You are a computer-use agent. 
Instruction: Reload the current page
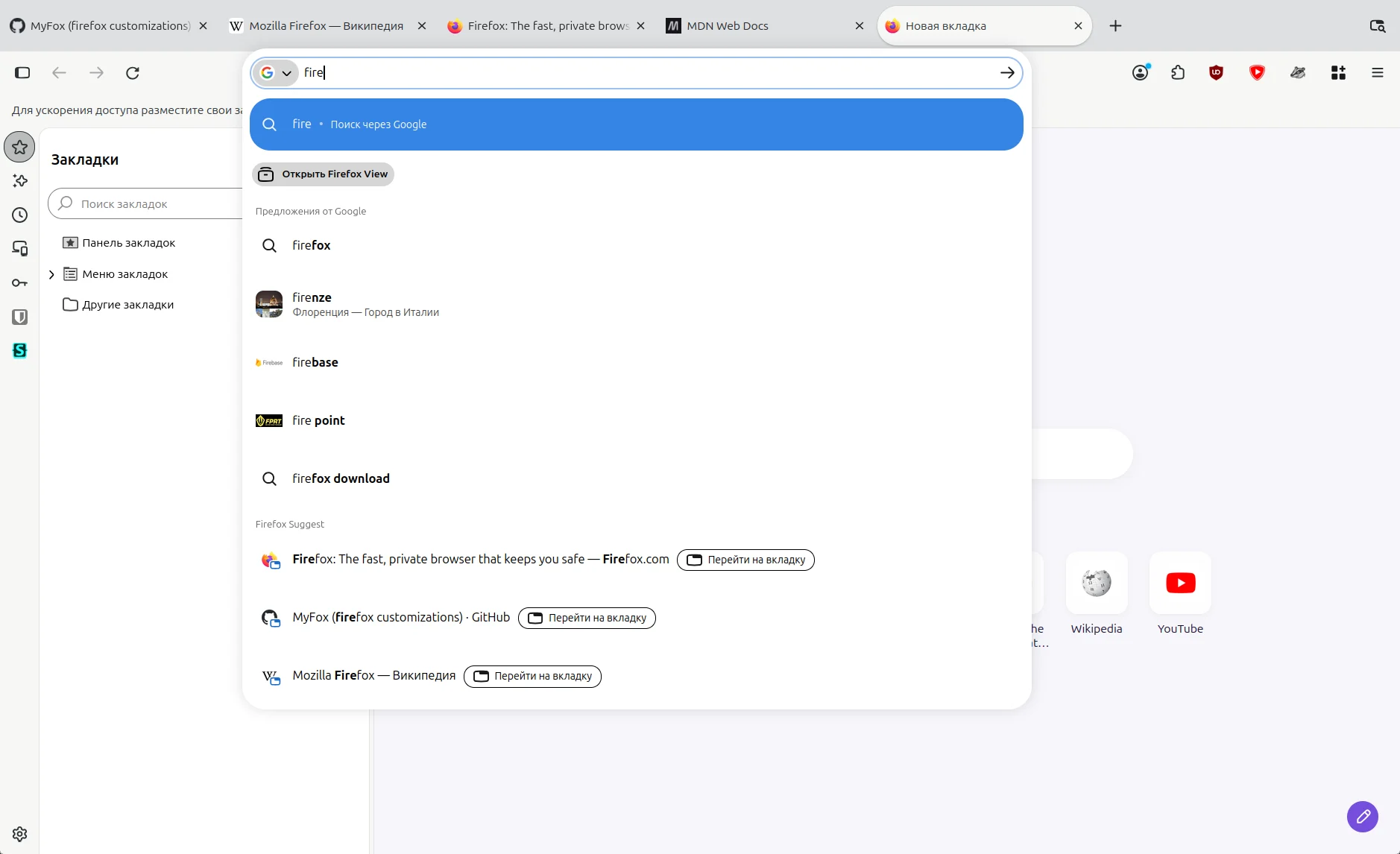(x=133, y=72)
